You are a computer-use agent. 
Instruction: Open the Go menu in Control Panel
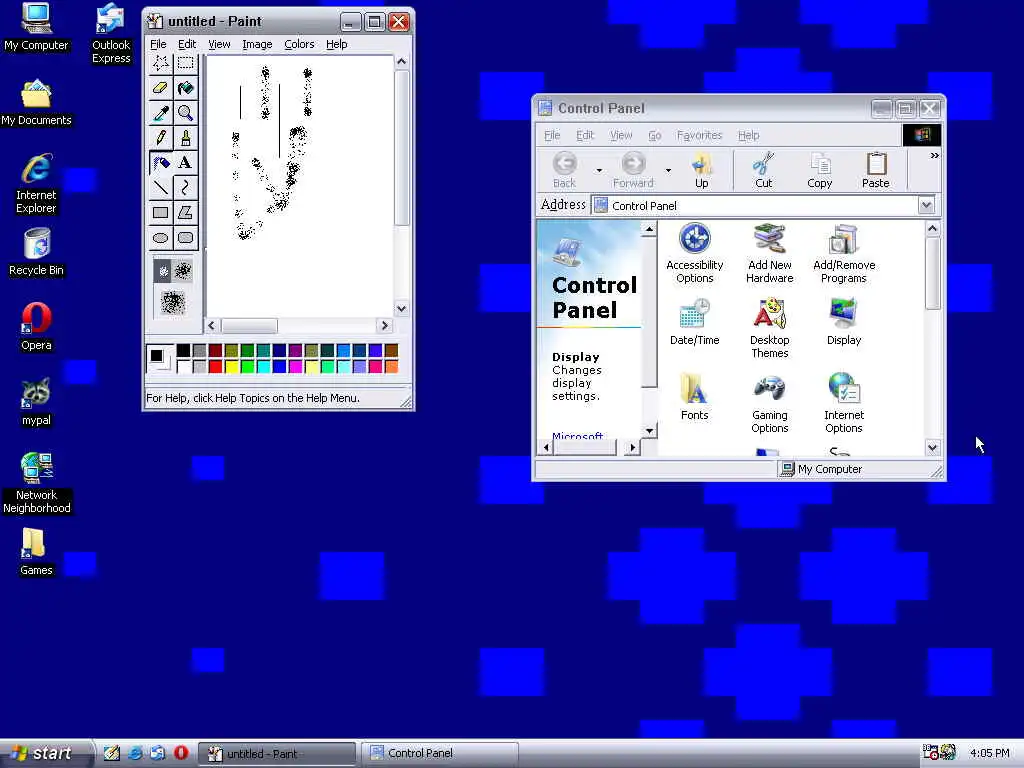click(x=654, y=135)
